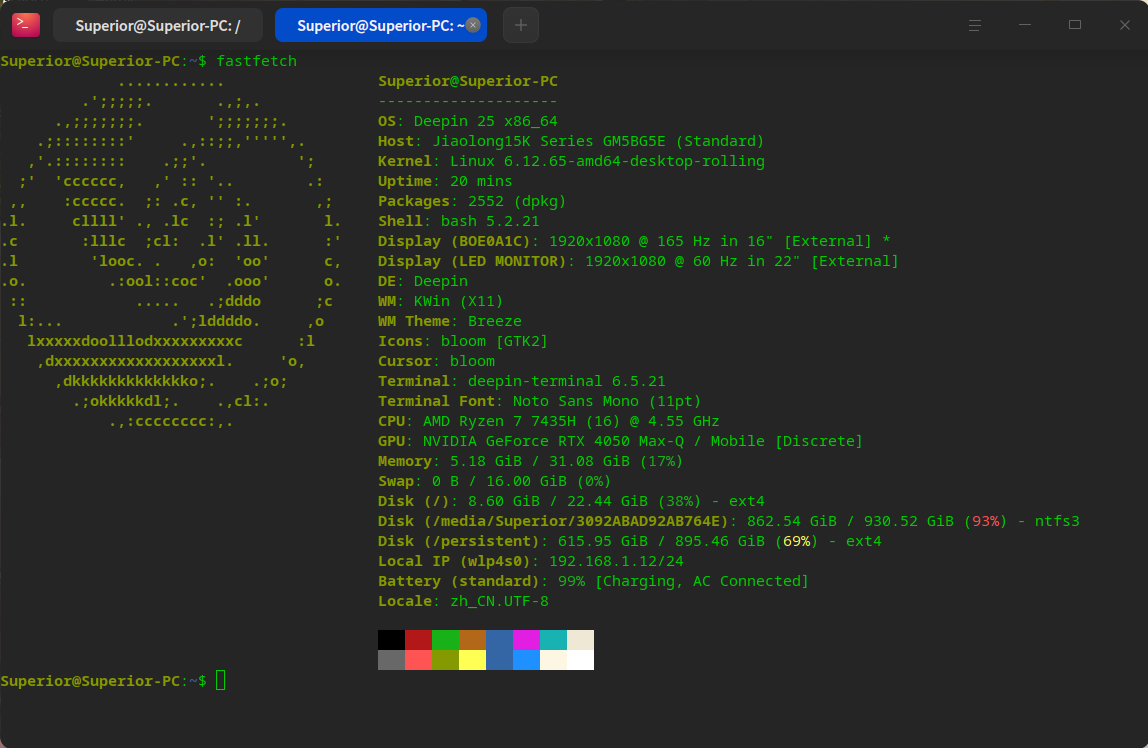This screenshot has width=1148, height=748.
Task: Switch to the "Superior@Superior-PC: /" tab
Action: tap(157, 26)
